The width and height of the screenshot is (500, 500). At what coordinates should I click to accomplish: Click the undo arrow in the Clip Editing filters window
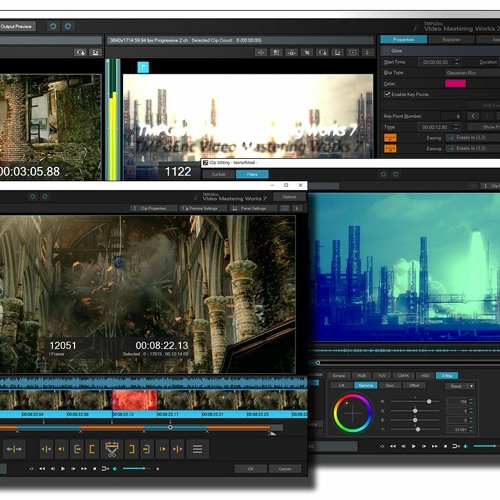383,174
